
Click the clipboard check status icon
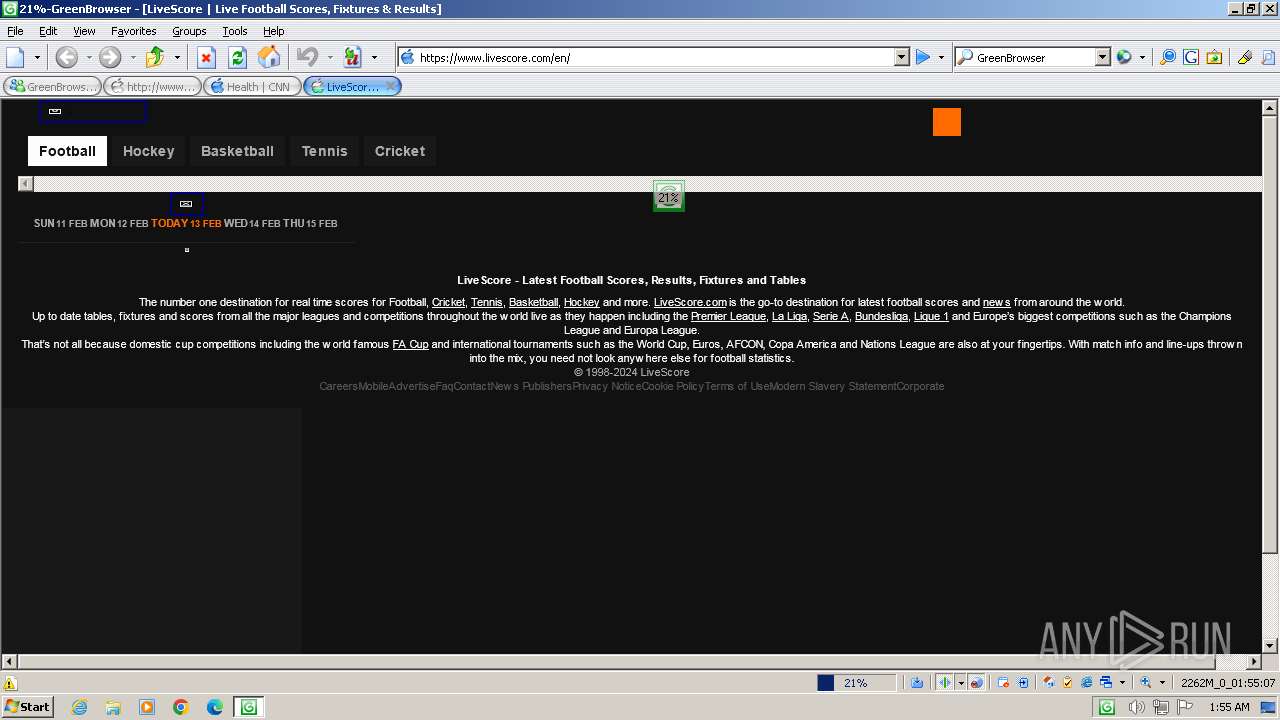tap(1068, 683)
